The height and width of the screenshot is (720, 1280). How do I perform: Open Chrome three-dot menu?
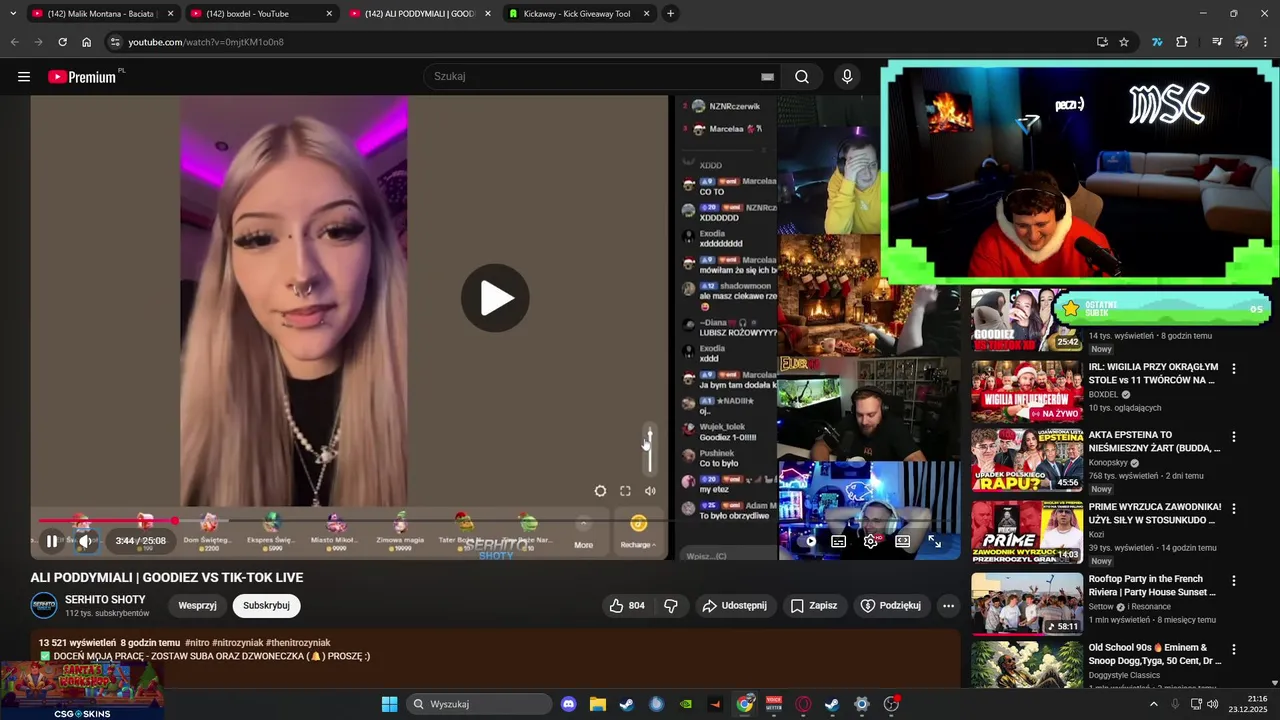click(x=1266, y=42)
